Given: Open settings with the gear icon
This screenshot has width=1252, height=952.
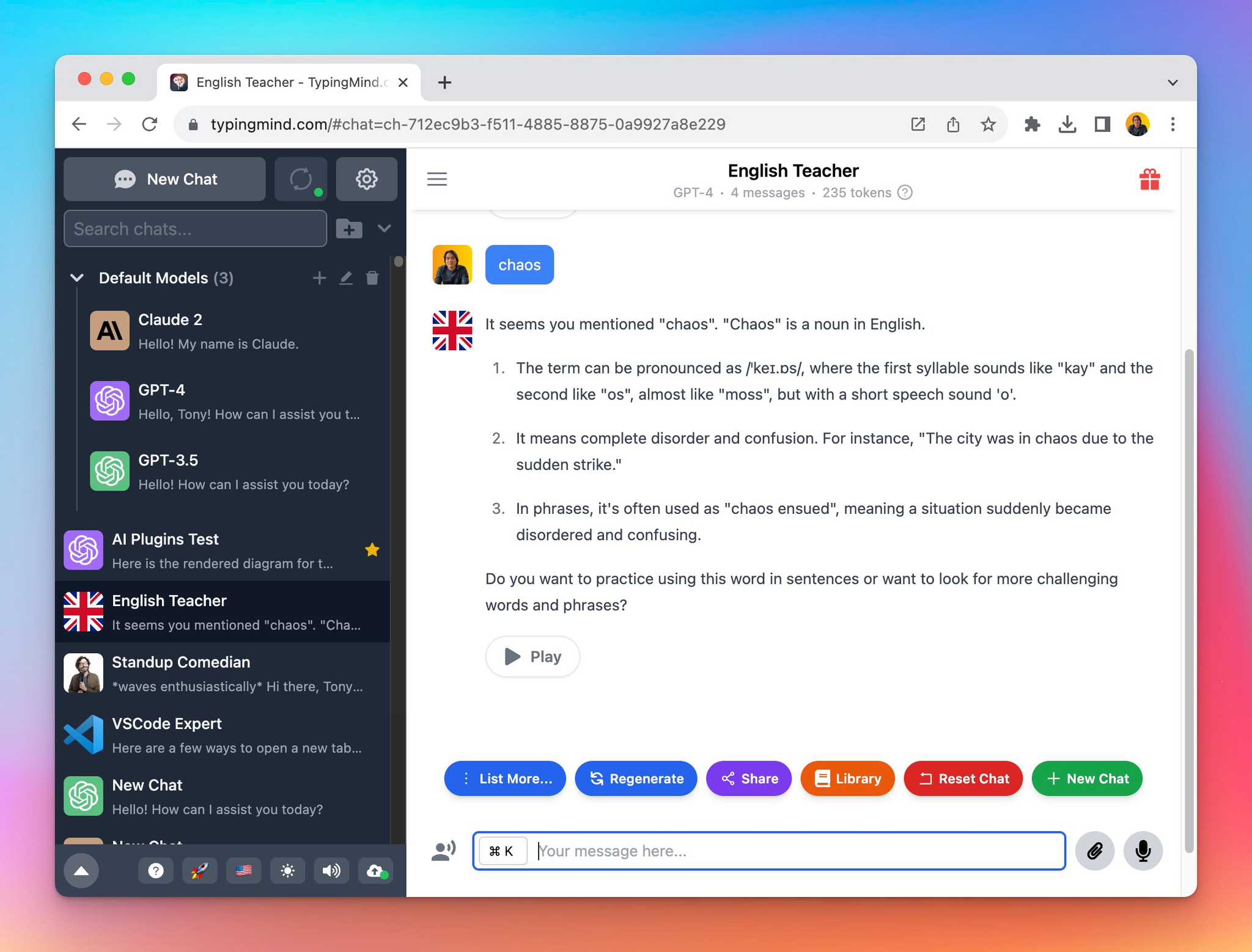Looking at the screenshot, I should 366,179.
